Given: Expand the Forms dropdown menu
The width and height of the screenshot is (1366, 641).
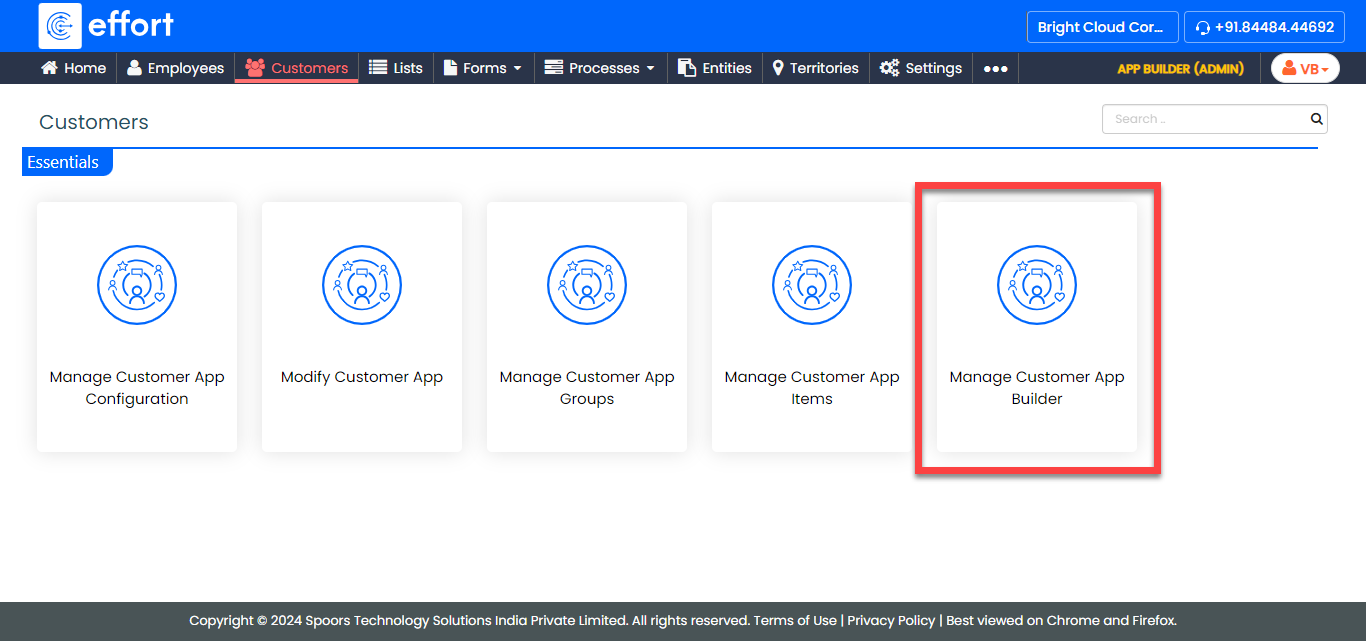Looking at the screenshot, I should pyautogui.click(x=483, y=68).
